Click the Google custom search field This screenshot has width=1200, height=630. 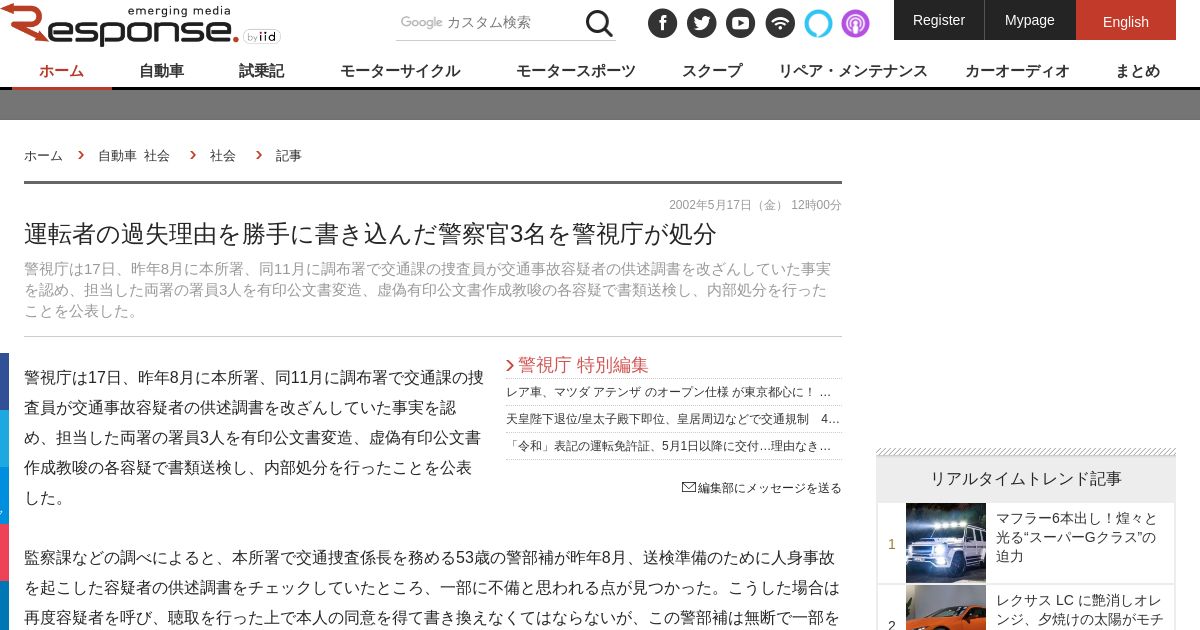click(487, 22)
